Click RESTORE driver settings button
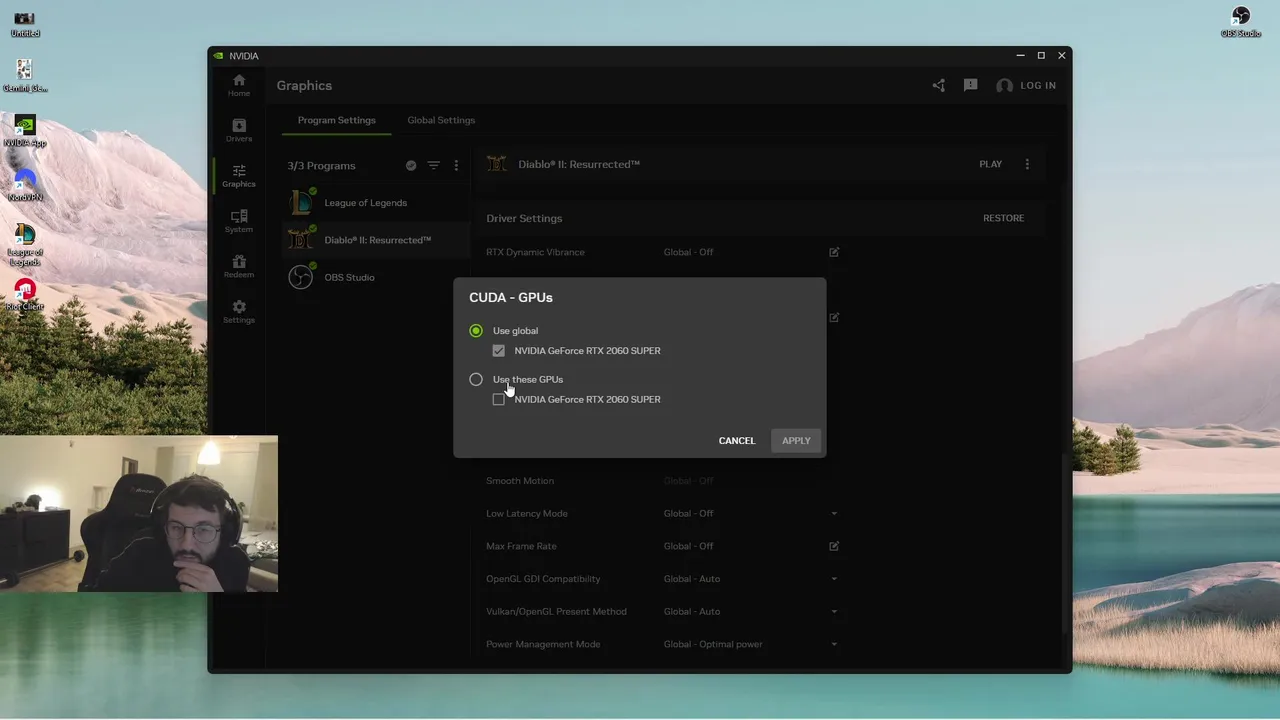 1003,218
